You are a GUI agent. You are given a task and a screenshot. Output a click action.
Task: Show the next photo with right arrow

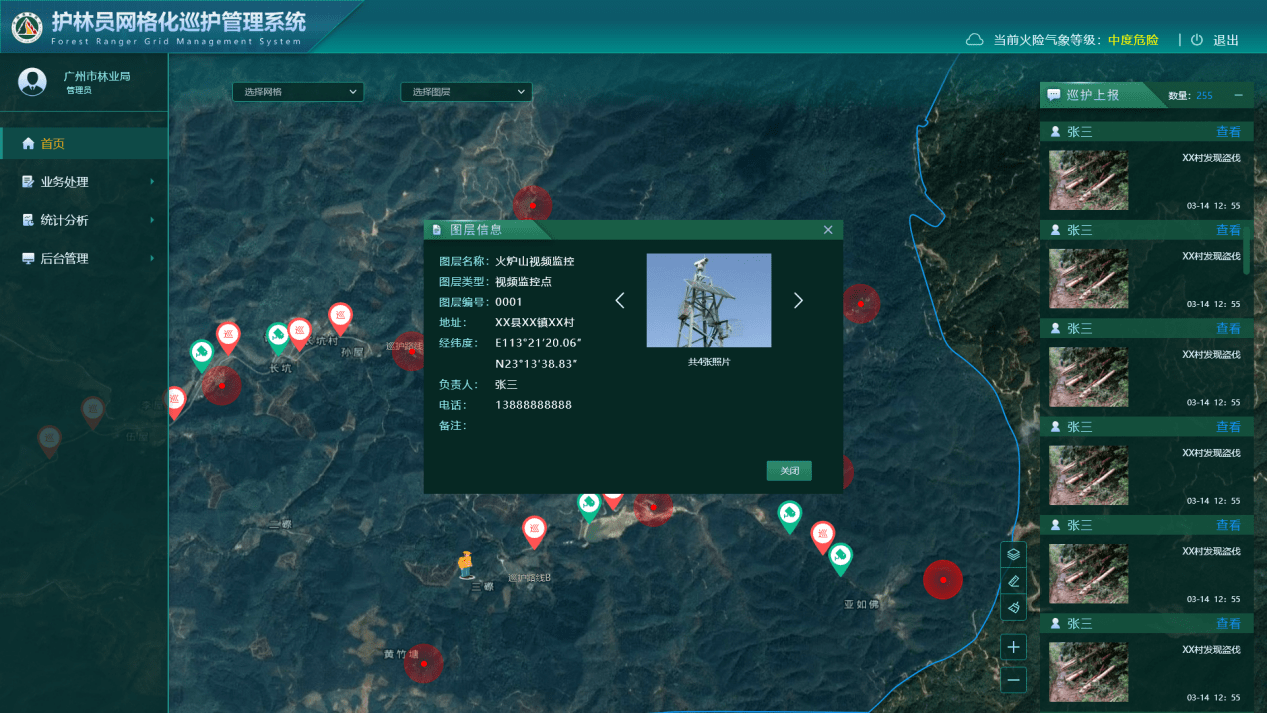pyautogui.click(x=798, y=300)
